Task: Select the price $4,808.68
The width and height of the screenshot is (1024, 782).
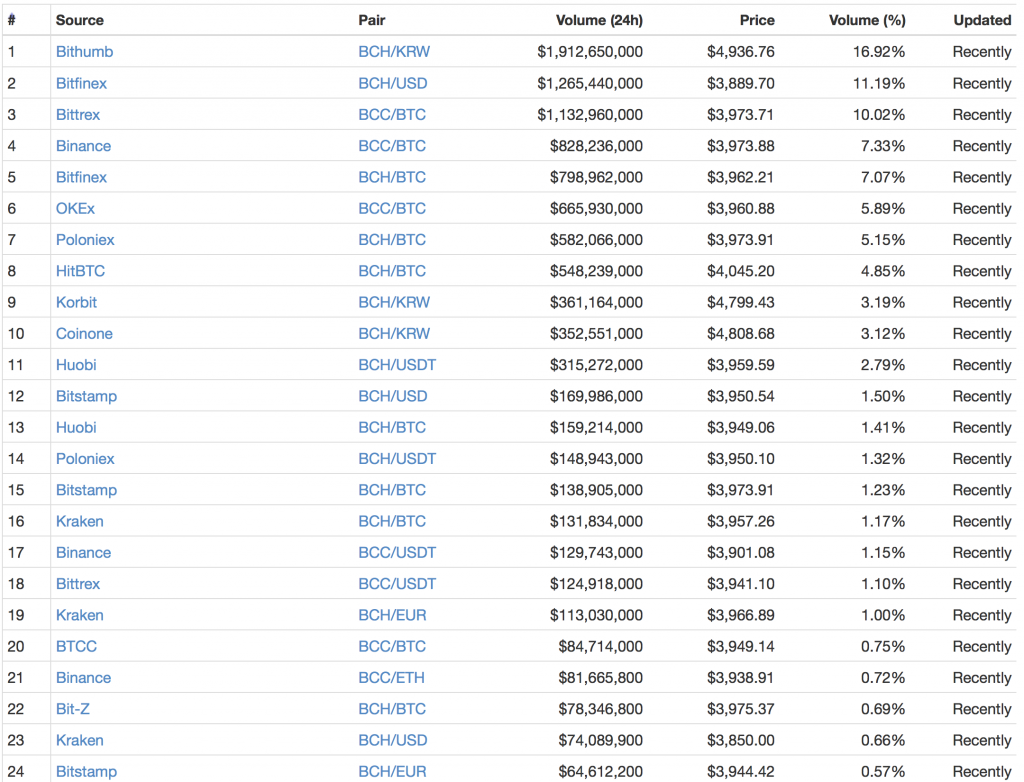Action: point(741,334)
